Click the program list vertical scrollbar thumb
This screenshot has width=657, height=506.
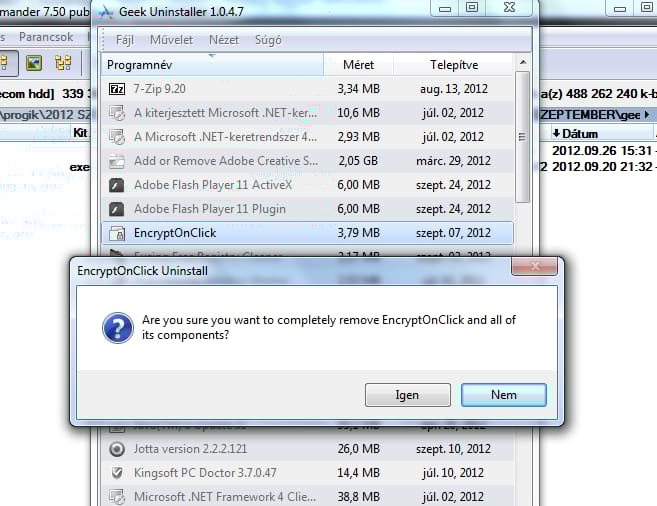(522, 137)
